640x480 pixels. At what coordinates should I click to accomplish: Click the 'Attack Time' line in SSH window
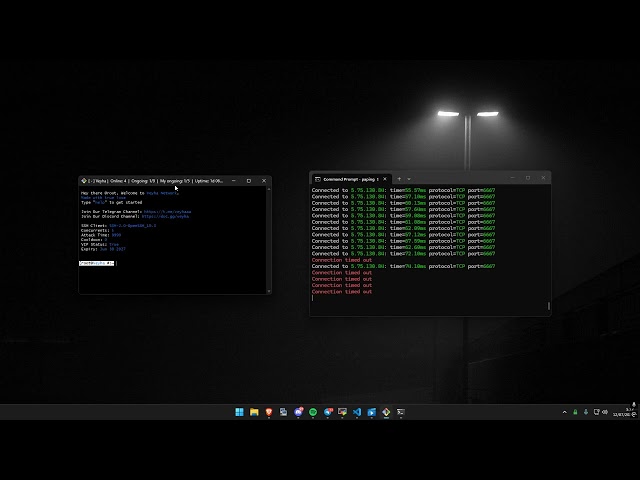[101, 235]
